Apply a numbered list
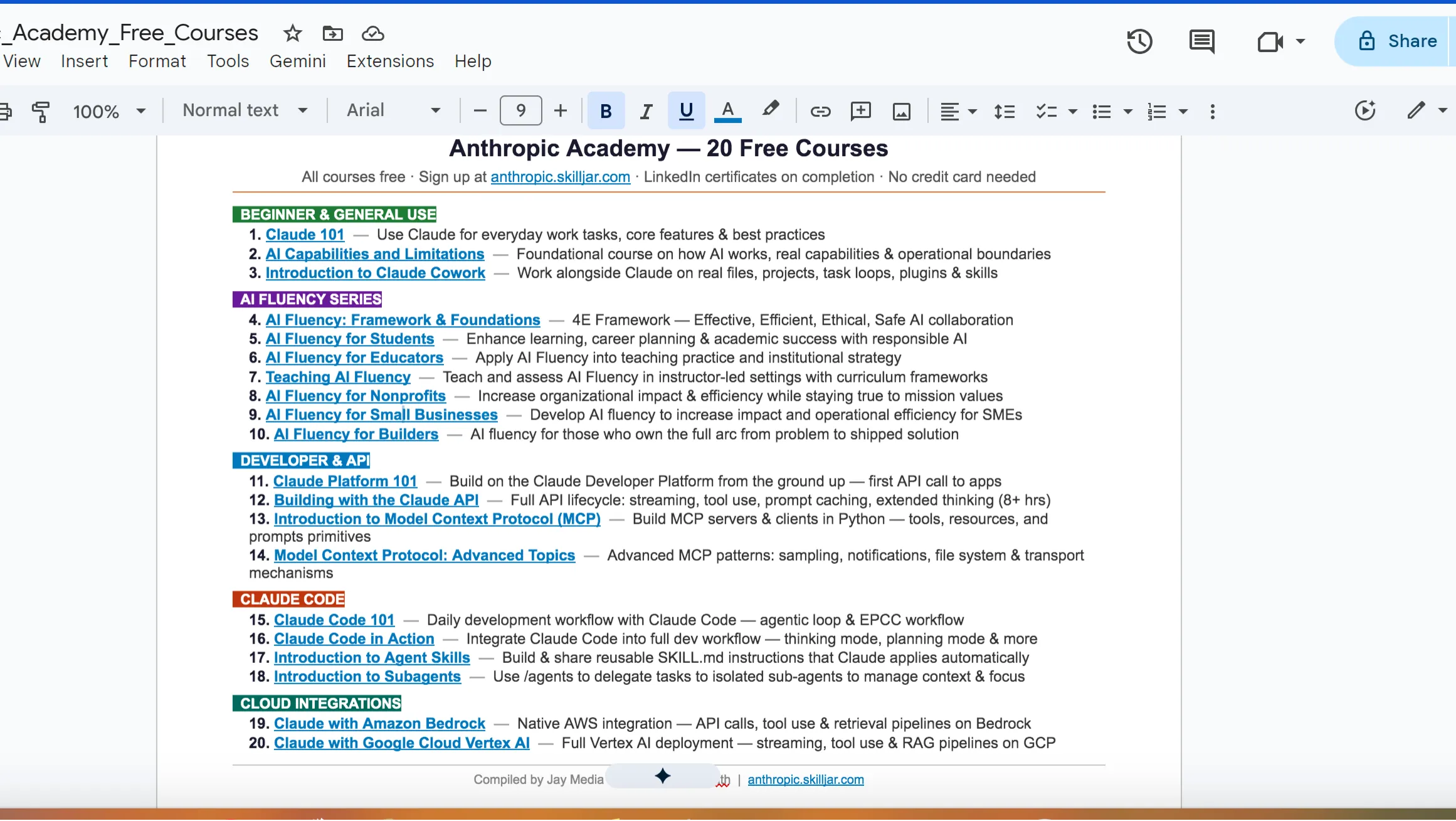Screen dimensions: 1456x821 tap(1156, 112)
